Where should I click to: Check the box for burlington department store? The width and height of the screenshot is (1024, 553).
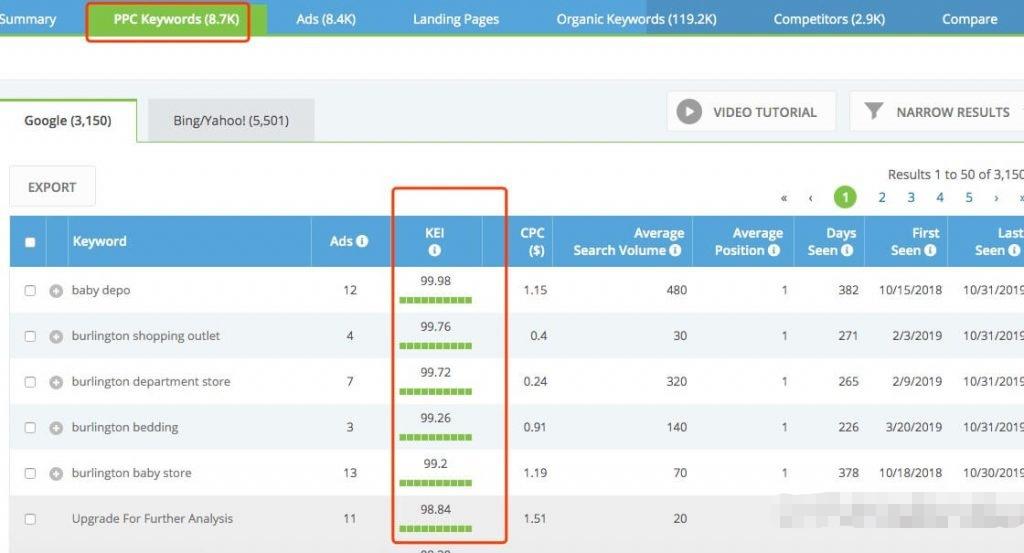[x=30, y=382]
